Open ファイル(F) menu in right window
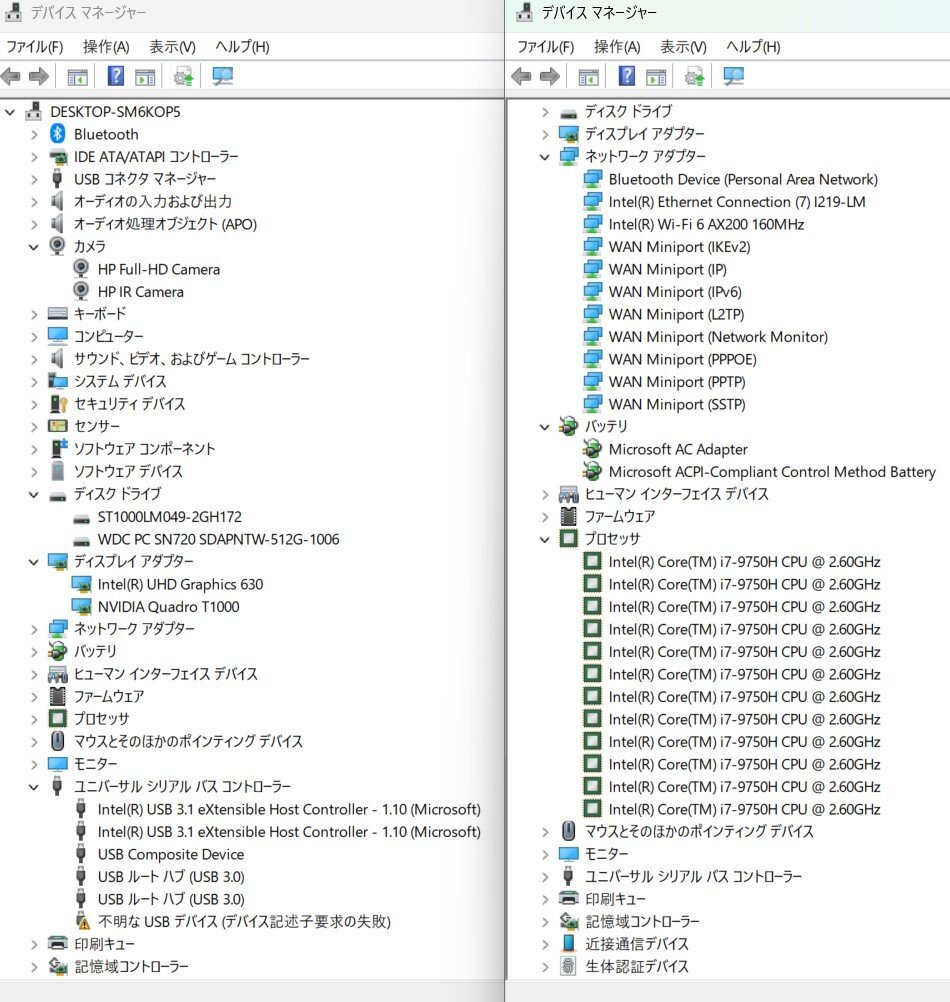Screen dimensions: 950x1002 point(546,47)
